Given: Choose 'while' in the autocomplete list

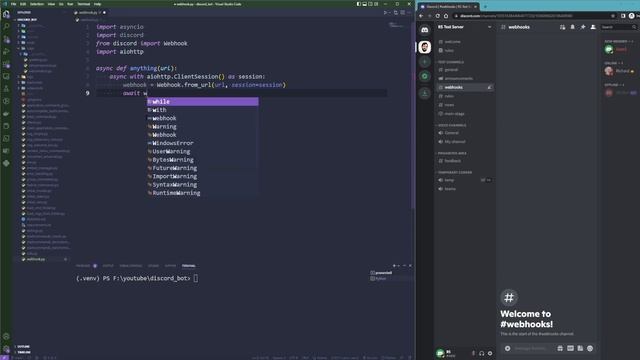Looking at the screenshot, I should [202, 102].
